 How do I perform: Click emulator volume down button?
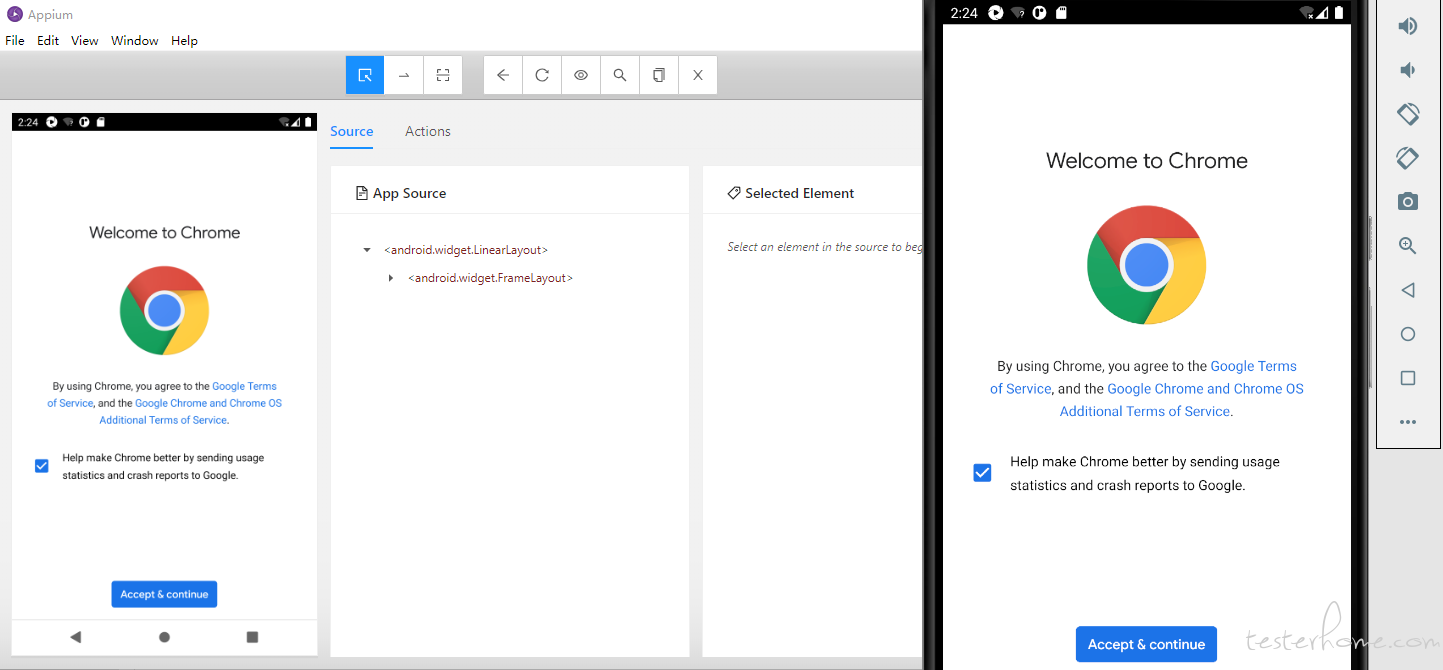[1408, 70]
